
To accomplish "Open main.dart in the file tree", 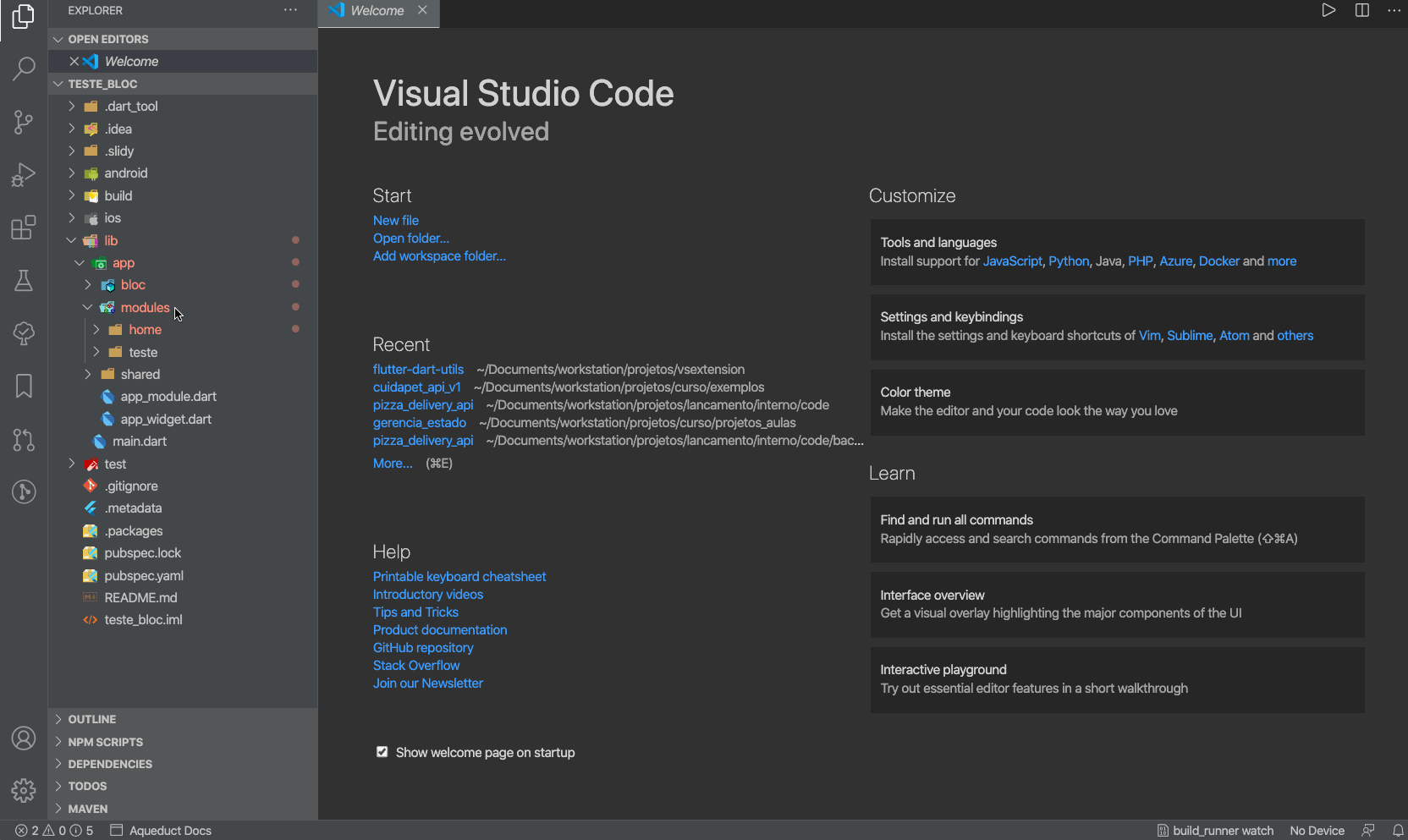I will pos(139,442).
